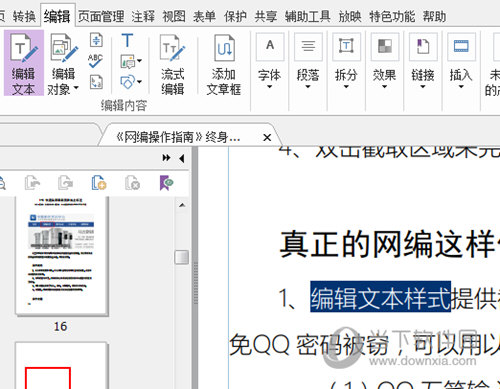Click the 编辑内容 group label
The width and height of the screenshot is (500, 389).
click(x=124, y=106)
